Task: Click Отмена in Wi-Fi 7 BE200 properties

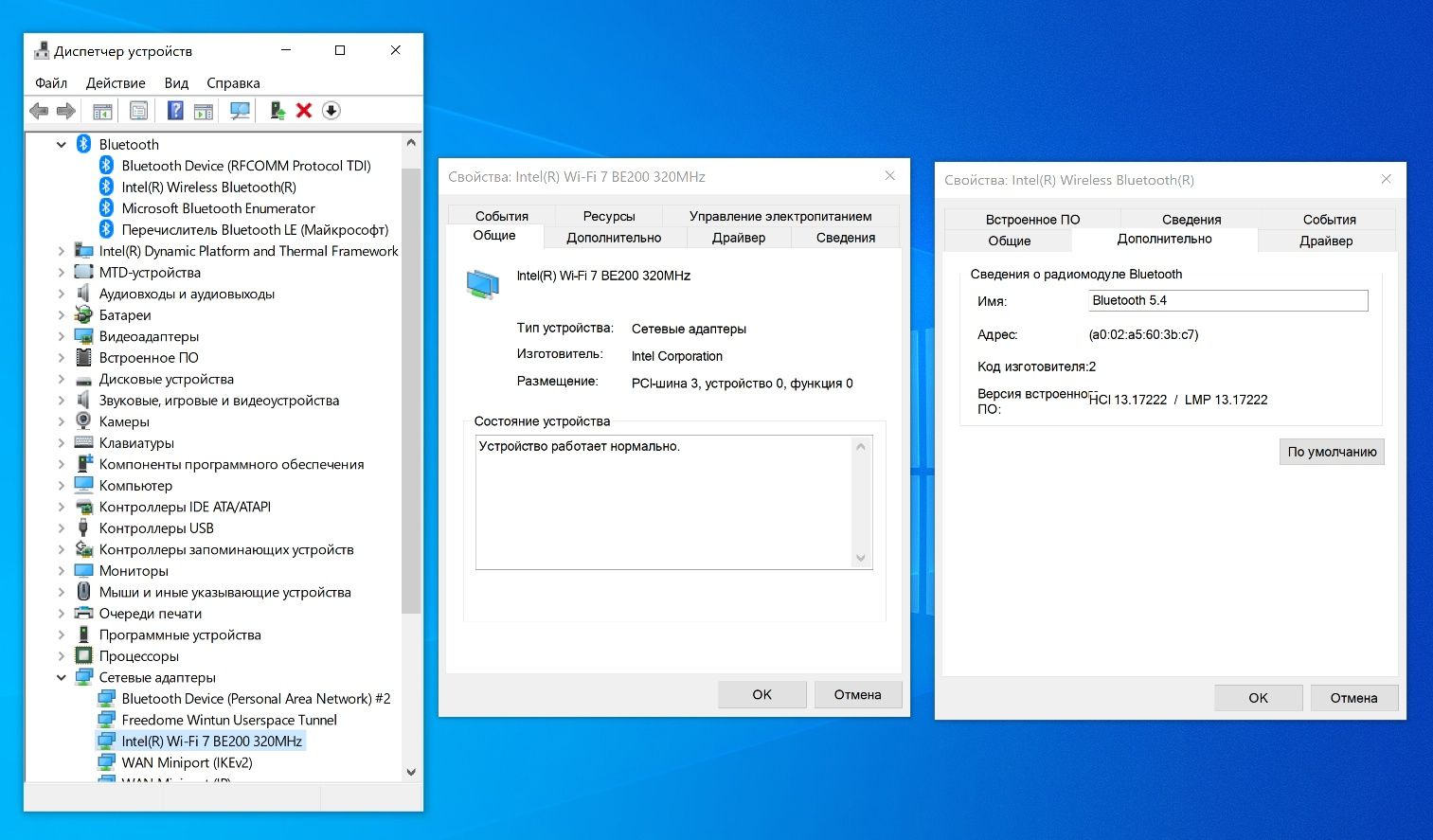Action: point(858,694)
